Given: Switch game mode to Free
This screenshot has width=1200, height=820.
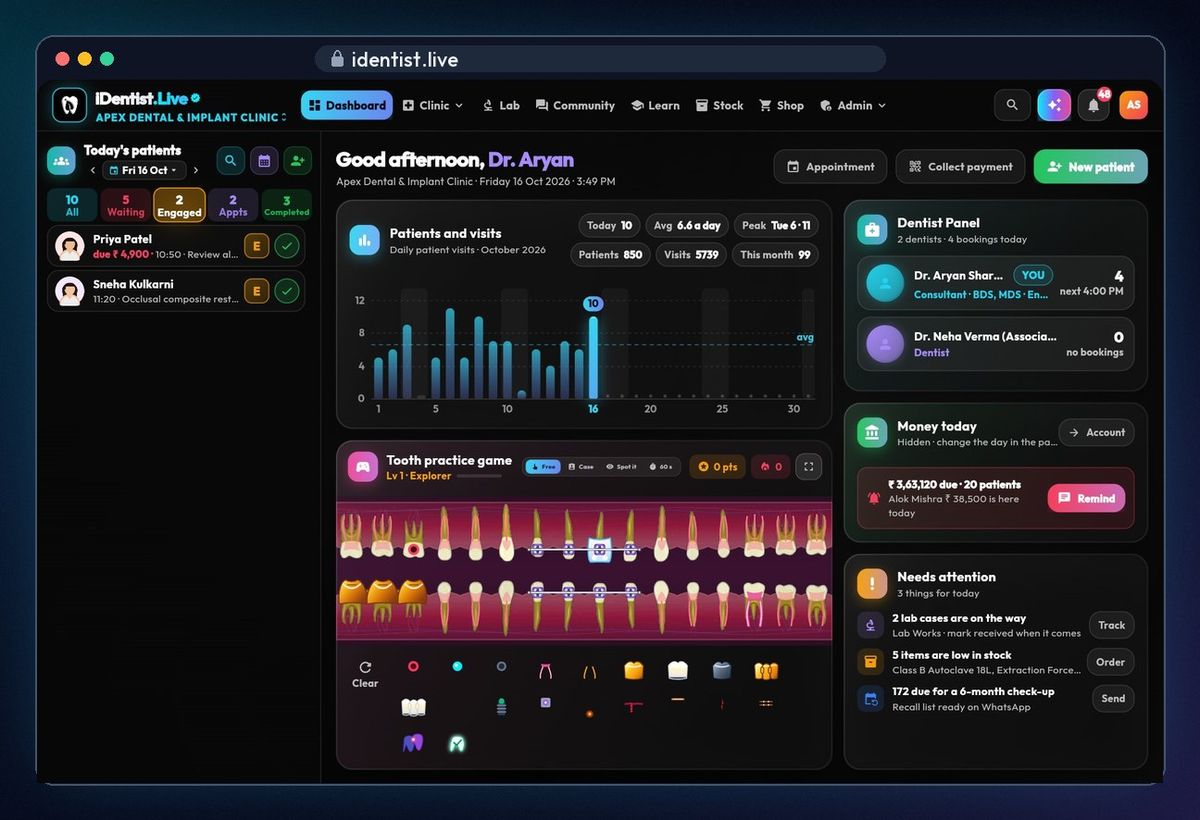Looking at the screenshot, I should pos(542,466).
